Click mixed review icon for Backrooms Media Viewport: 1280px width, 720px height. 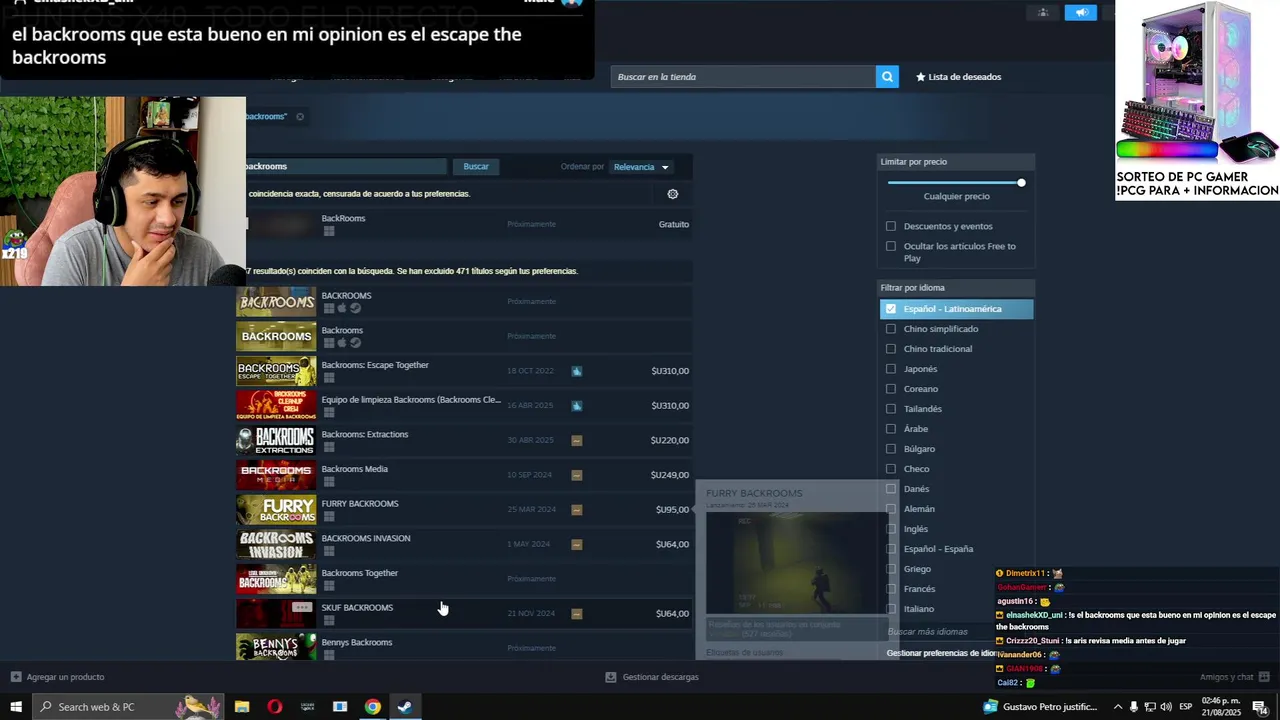point(577,475)
